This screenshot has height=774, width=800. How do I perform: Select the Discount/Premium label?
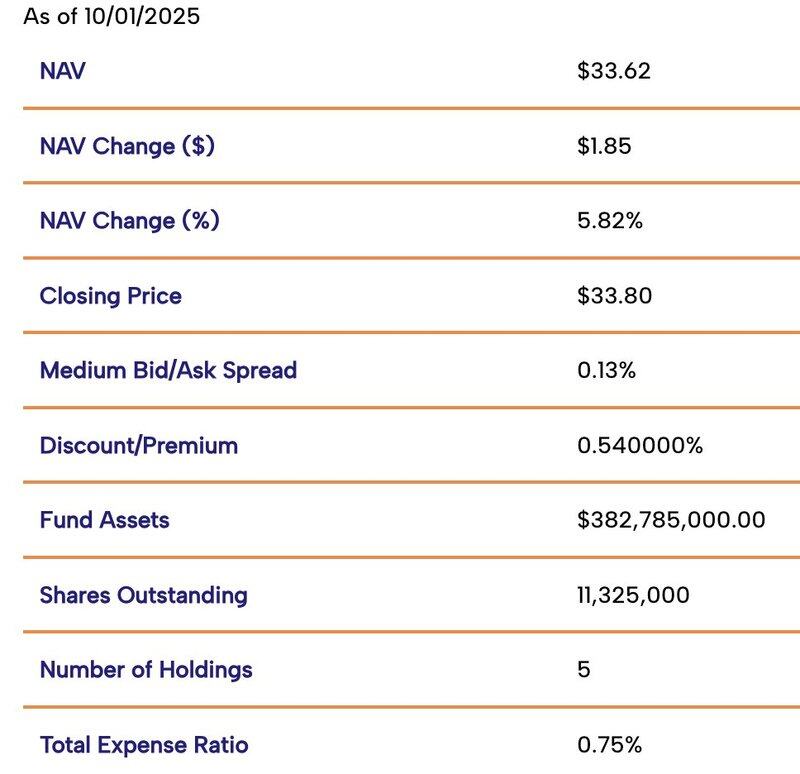tap(138, 445)
